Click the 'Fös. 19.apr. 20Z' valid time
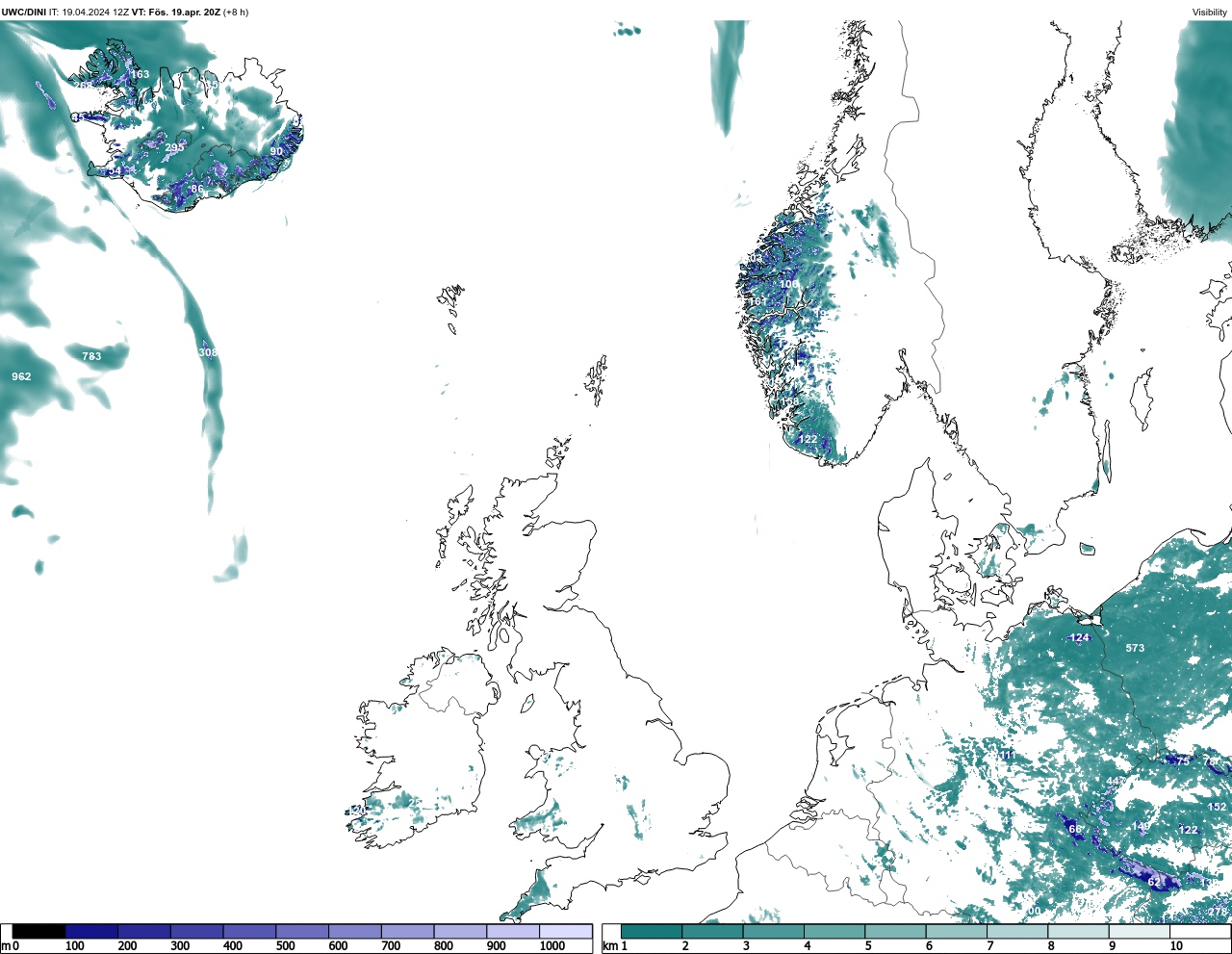Screen dimensions: 1232x954 coord(184,13)
